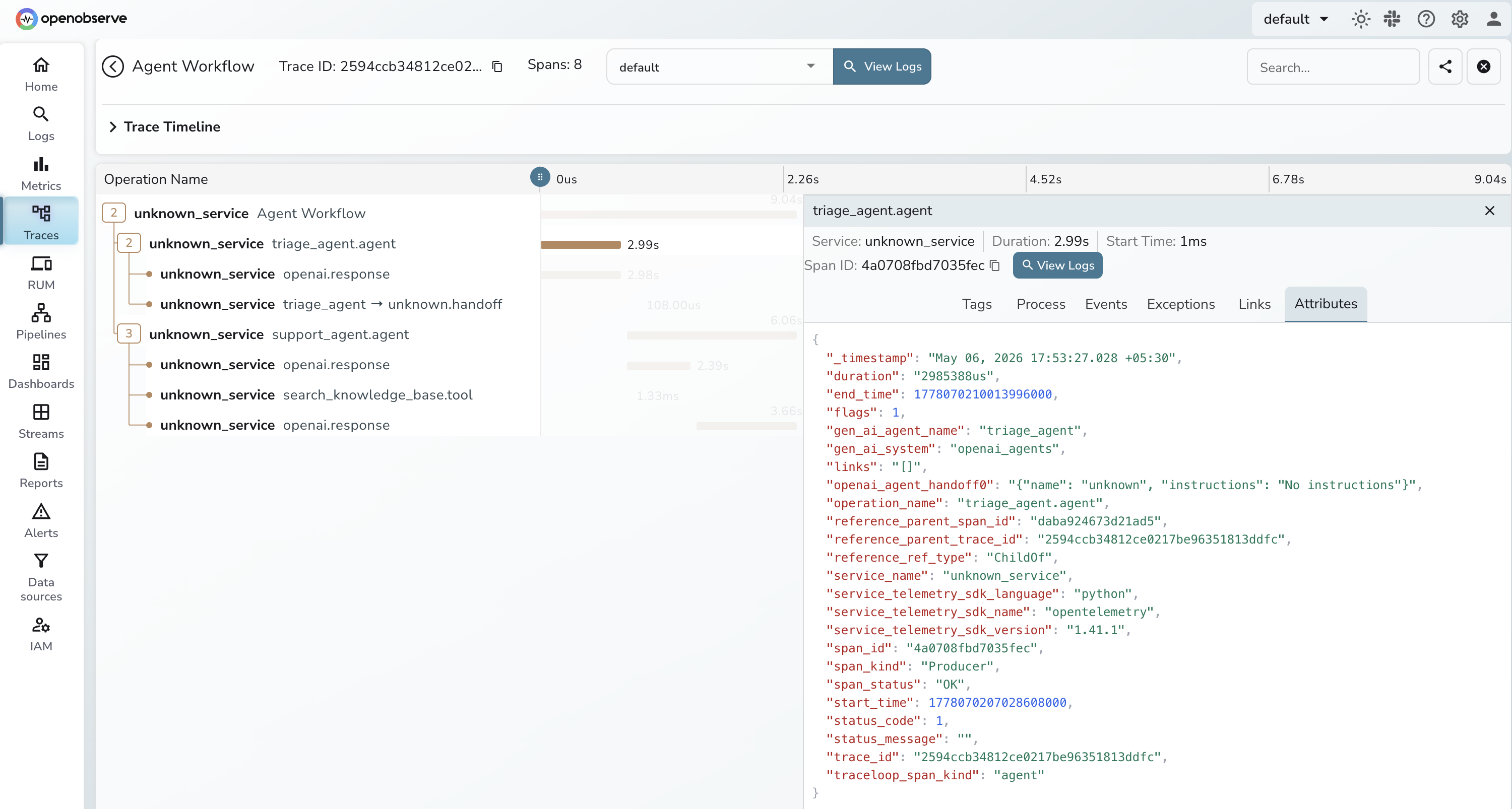1512x809 pixels.
Task: Click the end_time value 1778070210013996000
Action: 983,394
